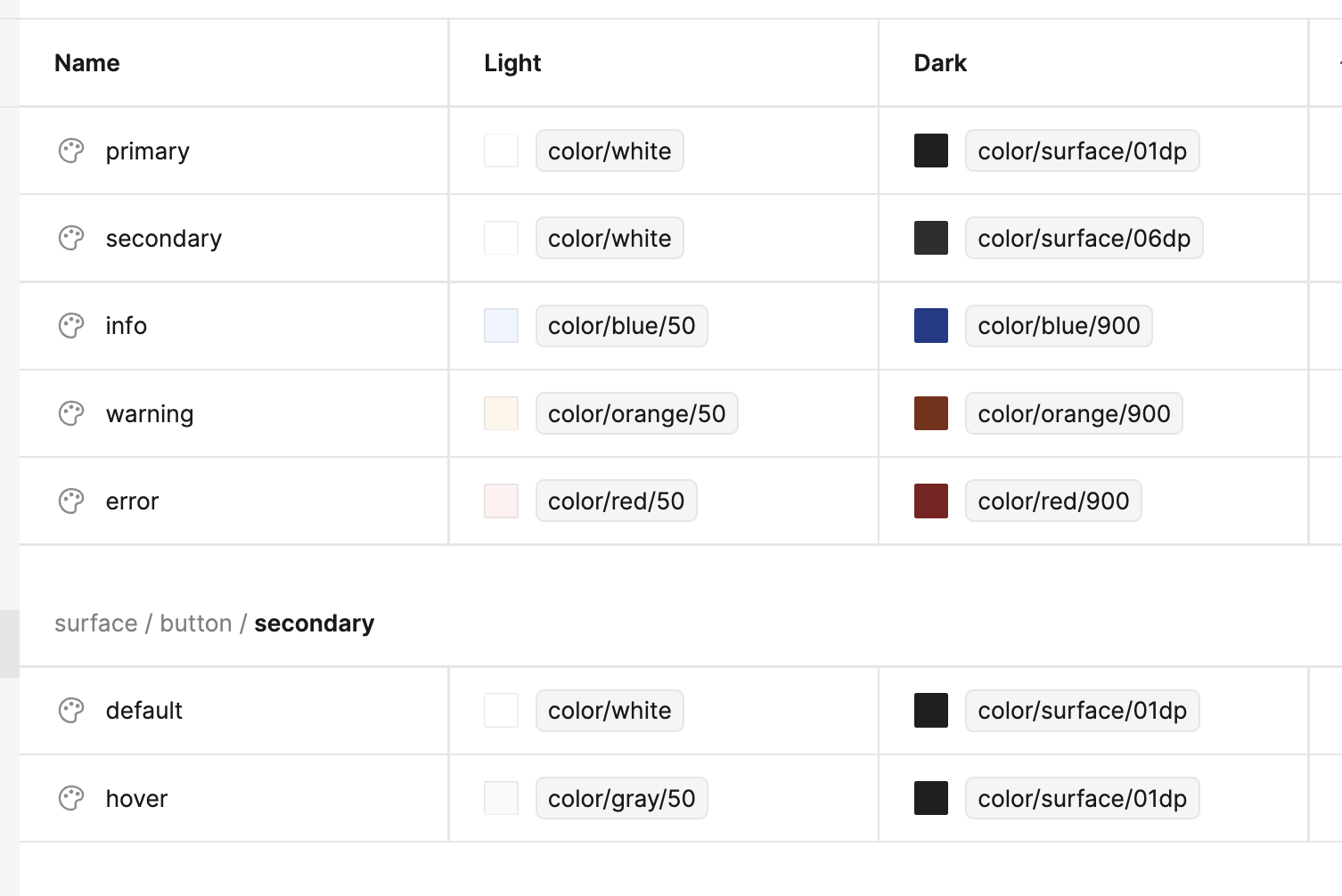Select the palette icon beside hover
The width and height of the screenshot is (1342, 896).
tap(70, 798)
